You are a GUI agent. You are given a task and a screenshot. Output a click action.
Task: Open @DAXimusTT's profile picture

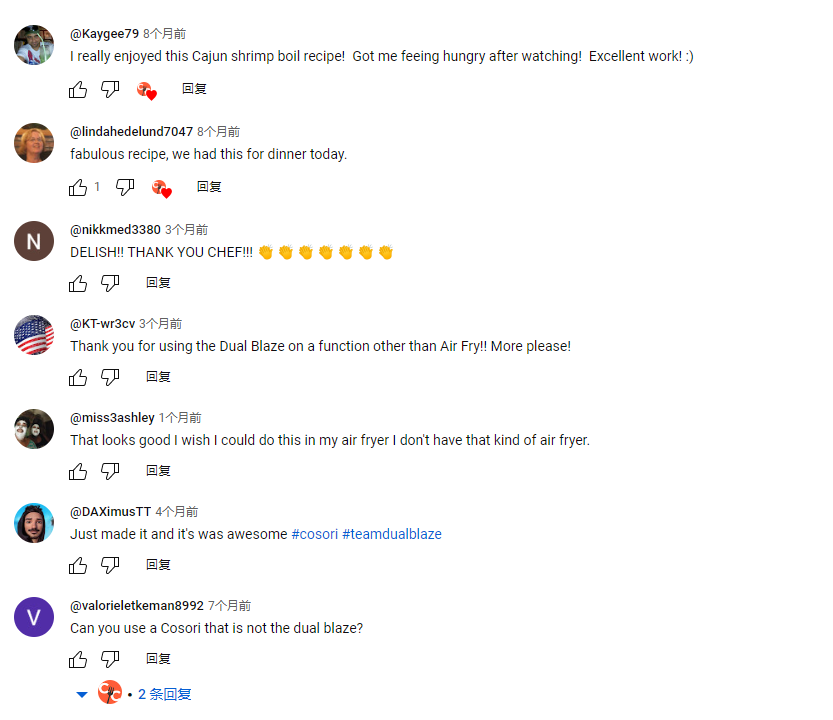point(34,523)
